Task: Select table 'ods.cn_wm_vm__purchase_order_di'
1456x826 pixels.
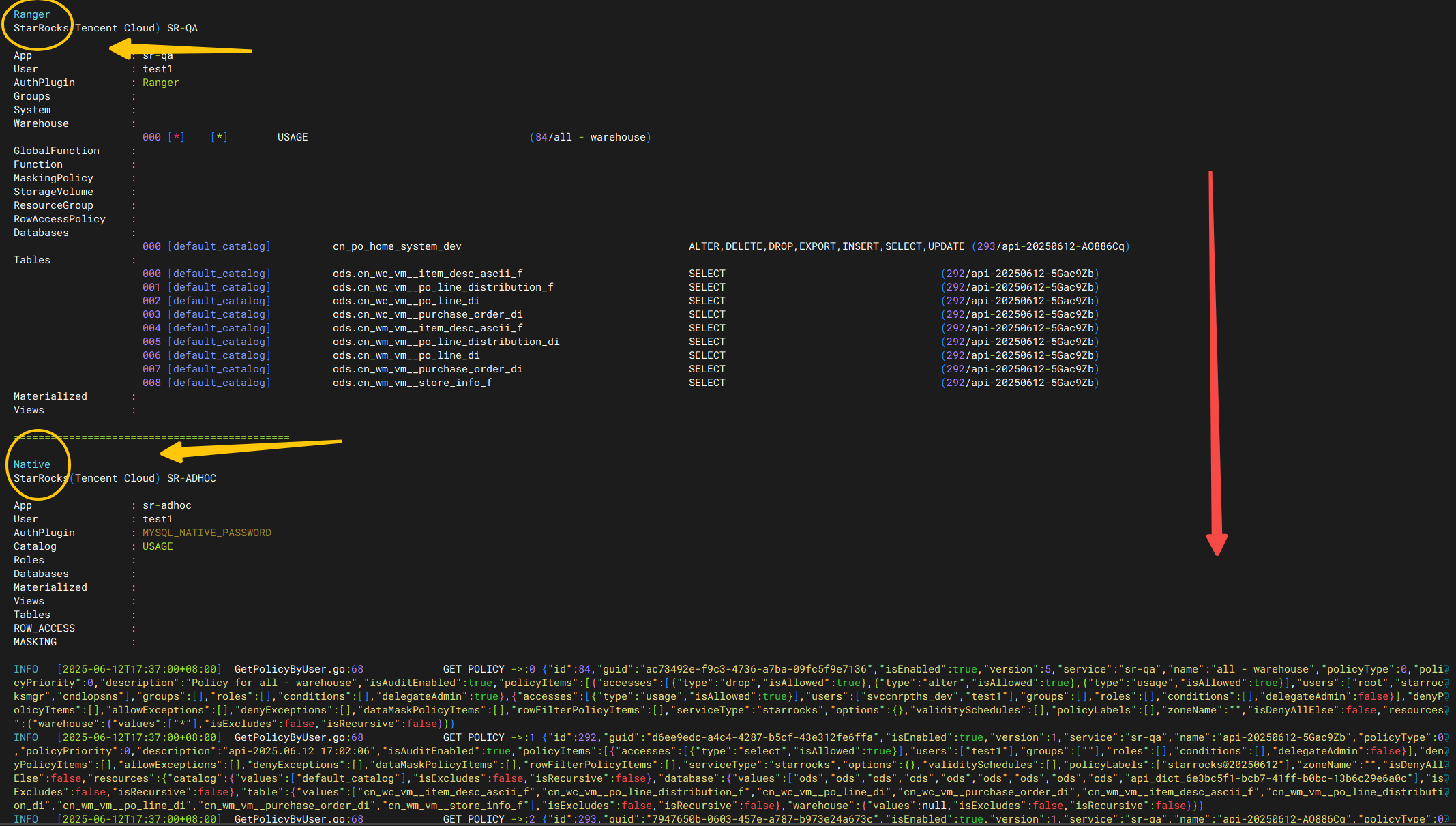Action: (428, 369)
